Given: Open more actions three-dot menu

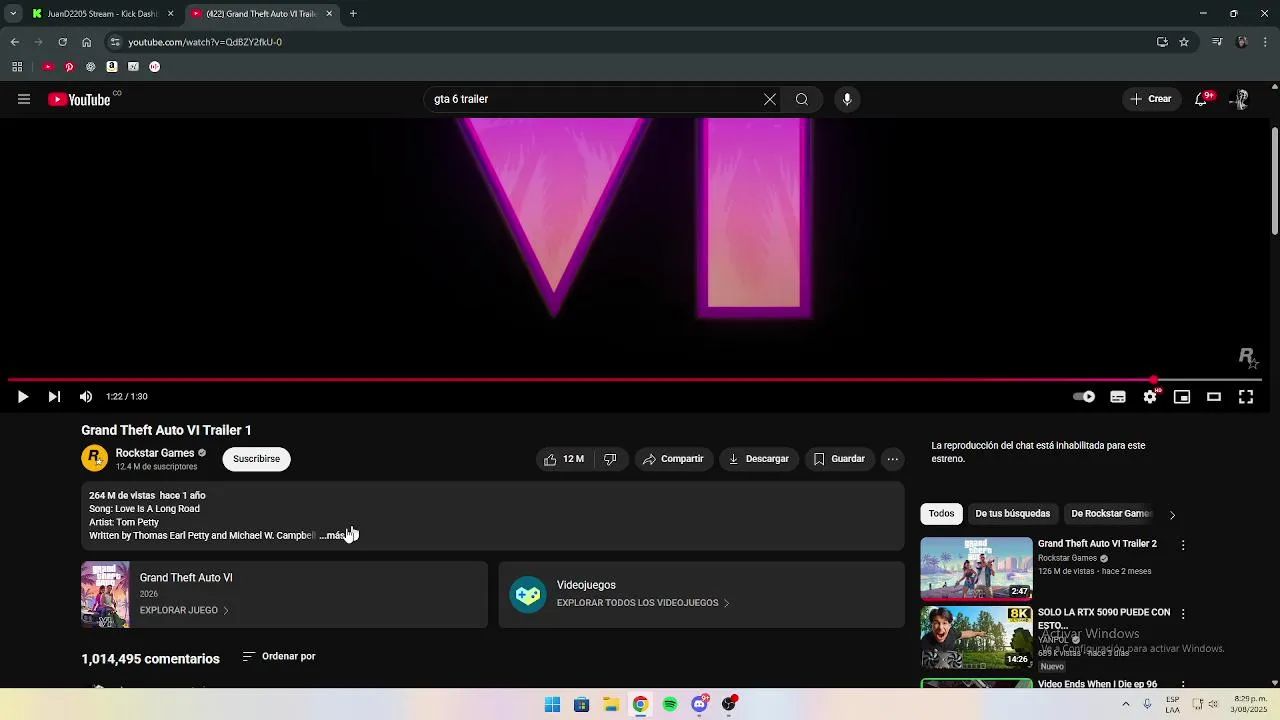Looking at the screenshot, I should (893, 459).
